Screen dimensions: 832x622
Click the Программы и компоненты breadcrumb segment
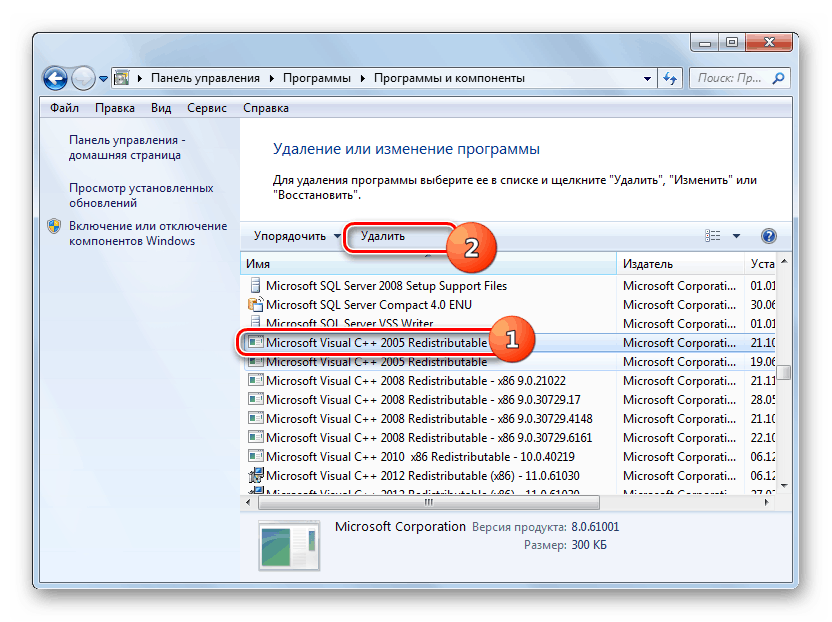(449, 79)
